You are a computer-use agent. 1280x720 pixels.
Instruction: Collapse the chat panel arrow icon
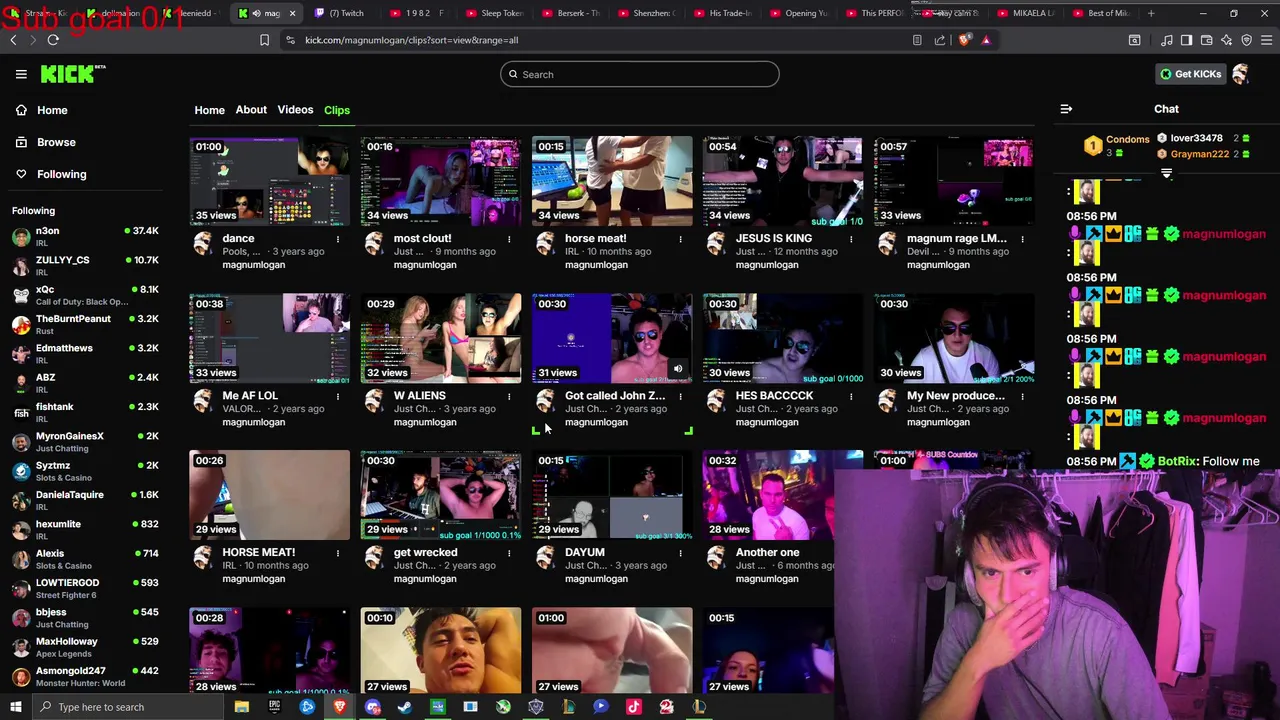coord(1066,109)
